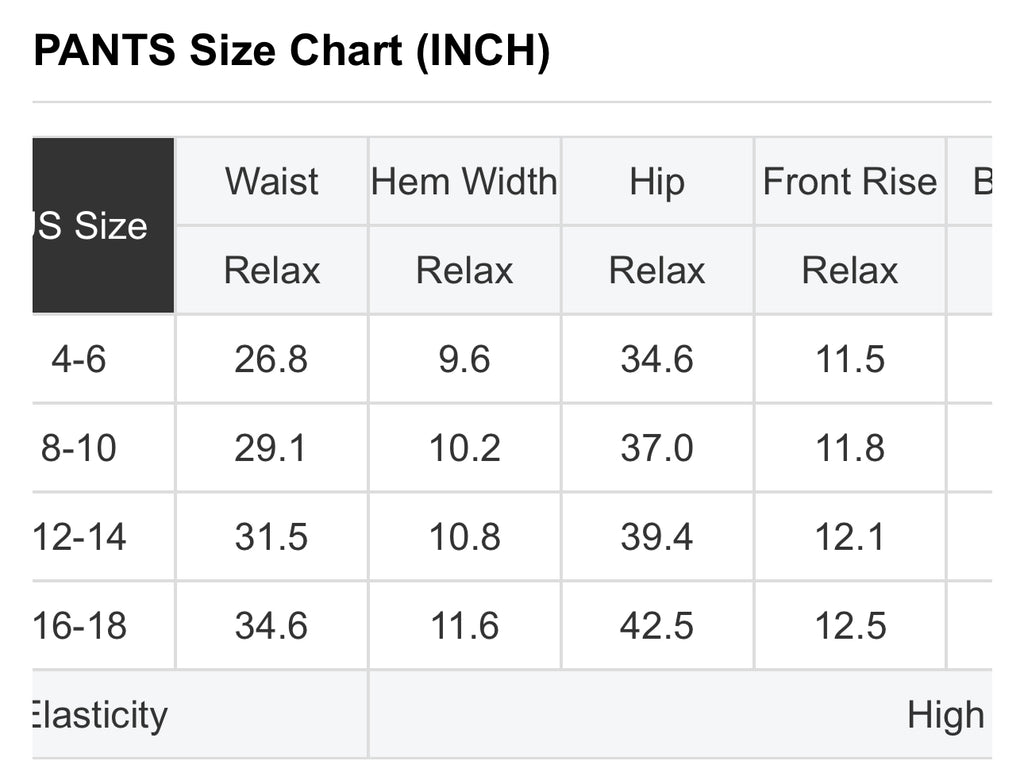
Task: Click front rise value 12.5
Action: coord(850,626)
